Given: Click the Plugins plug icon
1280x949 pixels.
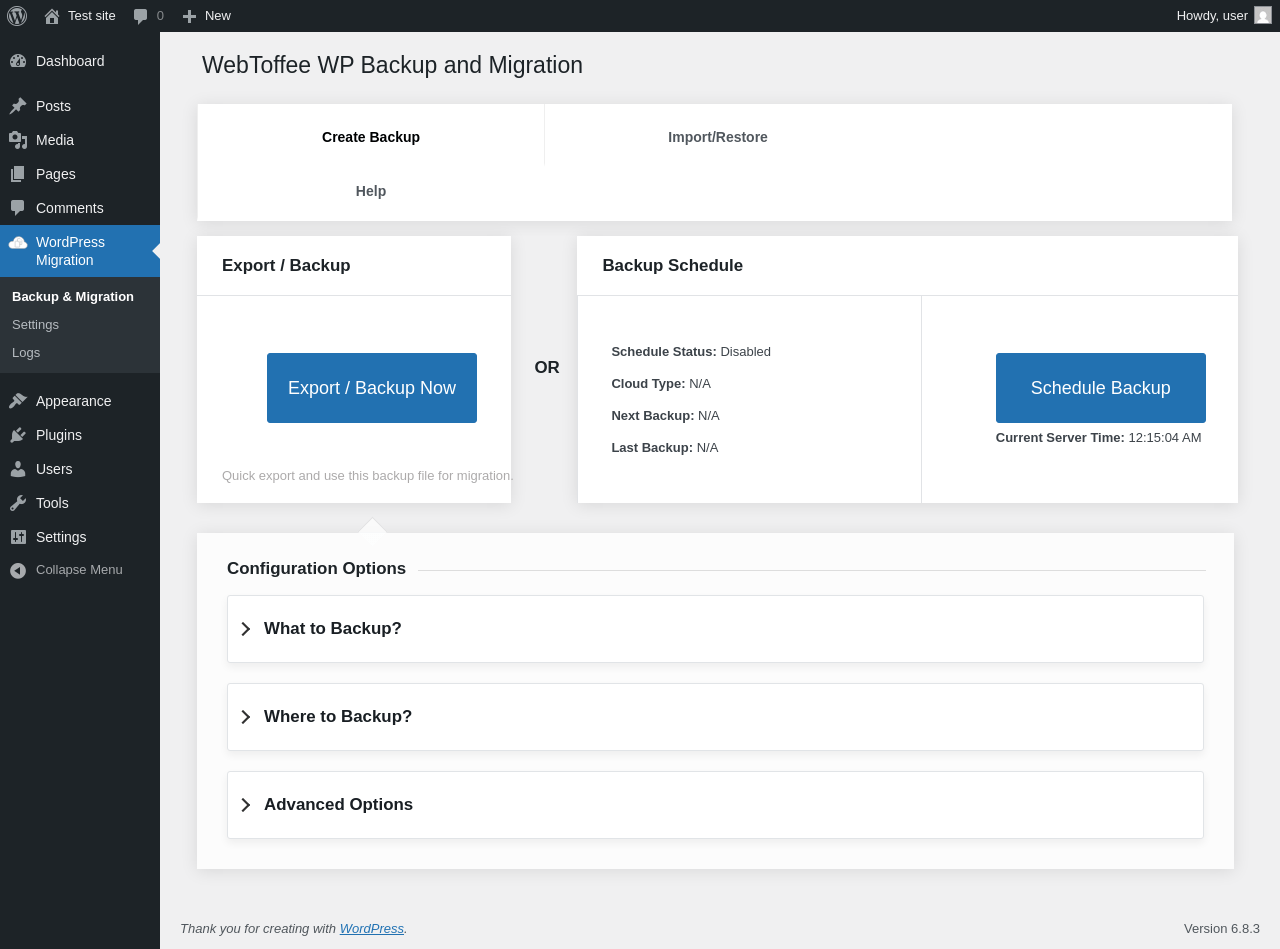Looking at the screenshot, I should [18, 435].
